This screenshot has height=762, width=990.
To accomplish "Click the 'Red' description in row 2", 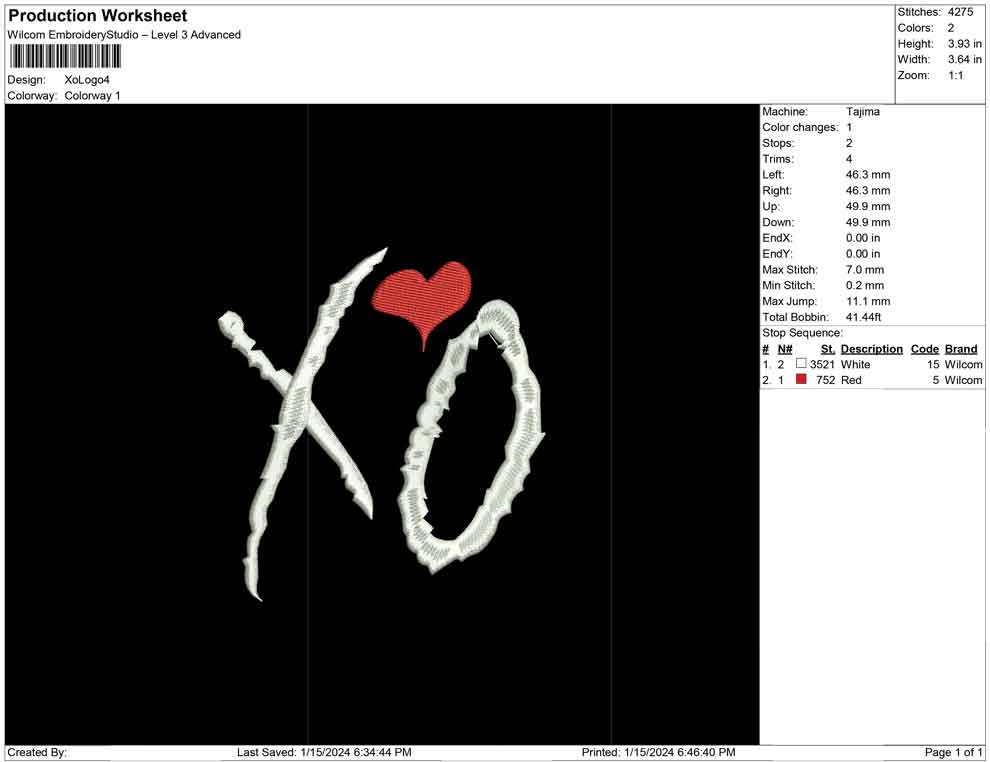I will click(x=851, y=380).
